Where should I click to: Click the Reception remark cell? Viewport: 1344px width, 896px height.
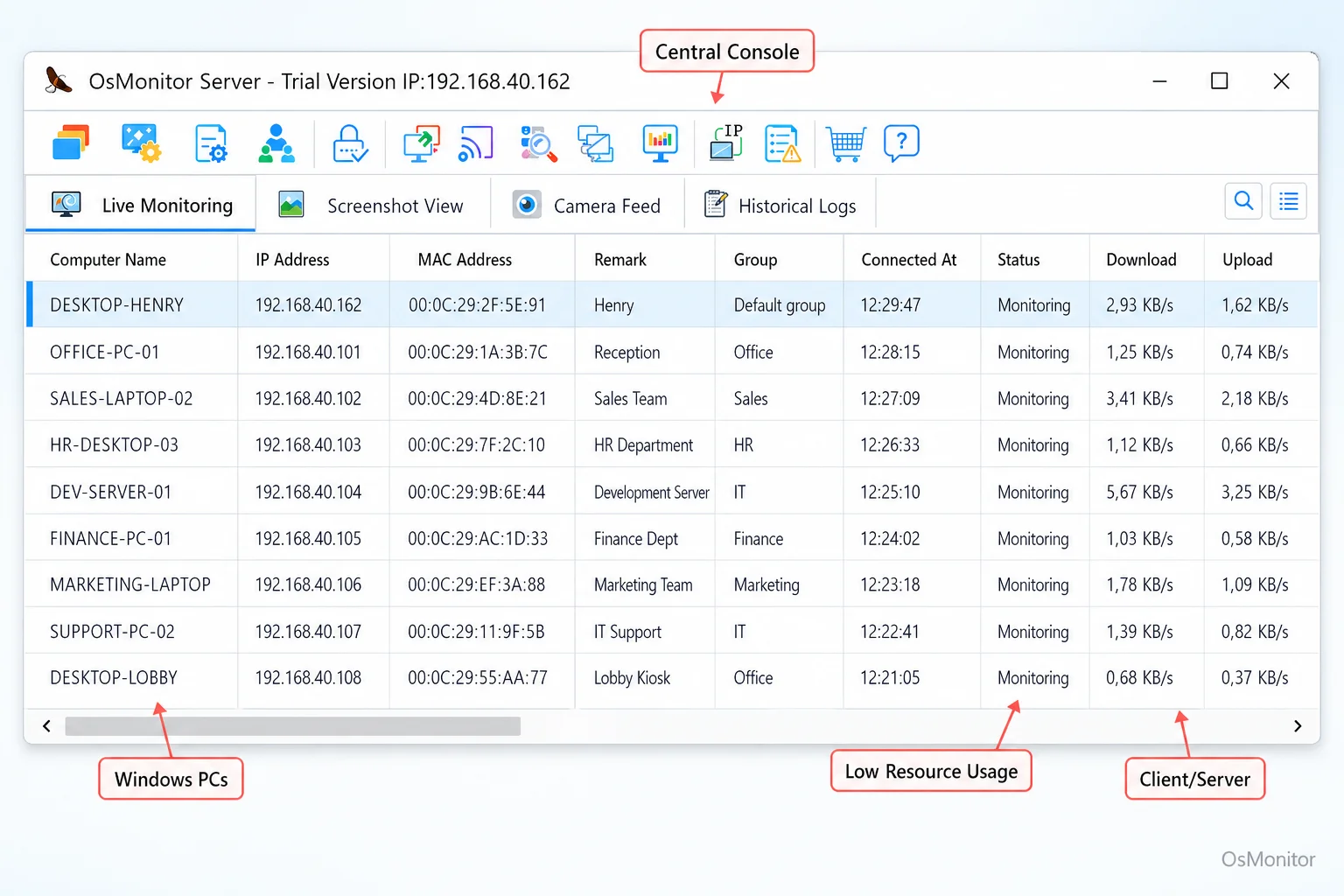click(x=626, y=352)
